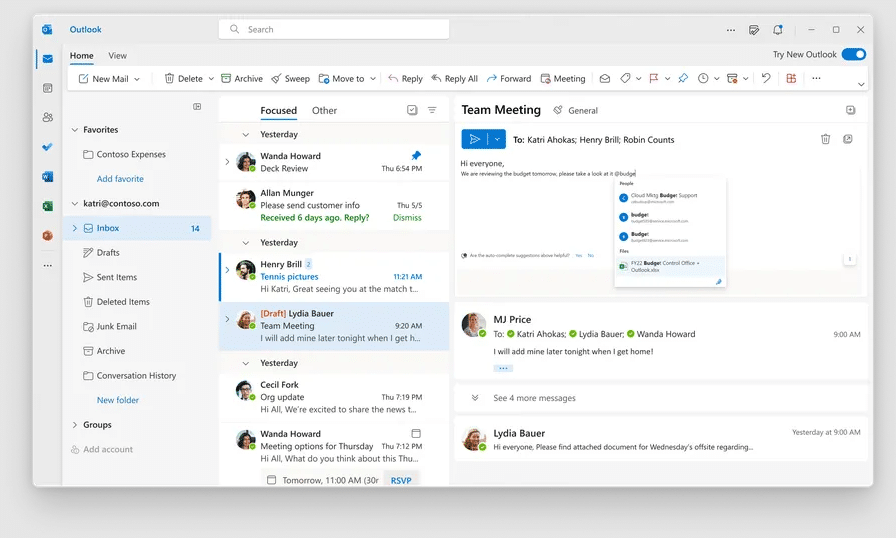Click the Search box
This screenshot has height=538, width=896.
pos(334,29)
